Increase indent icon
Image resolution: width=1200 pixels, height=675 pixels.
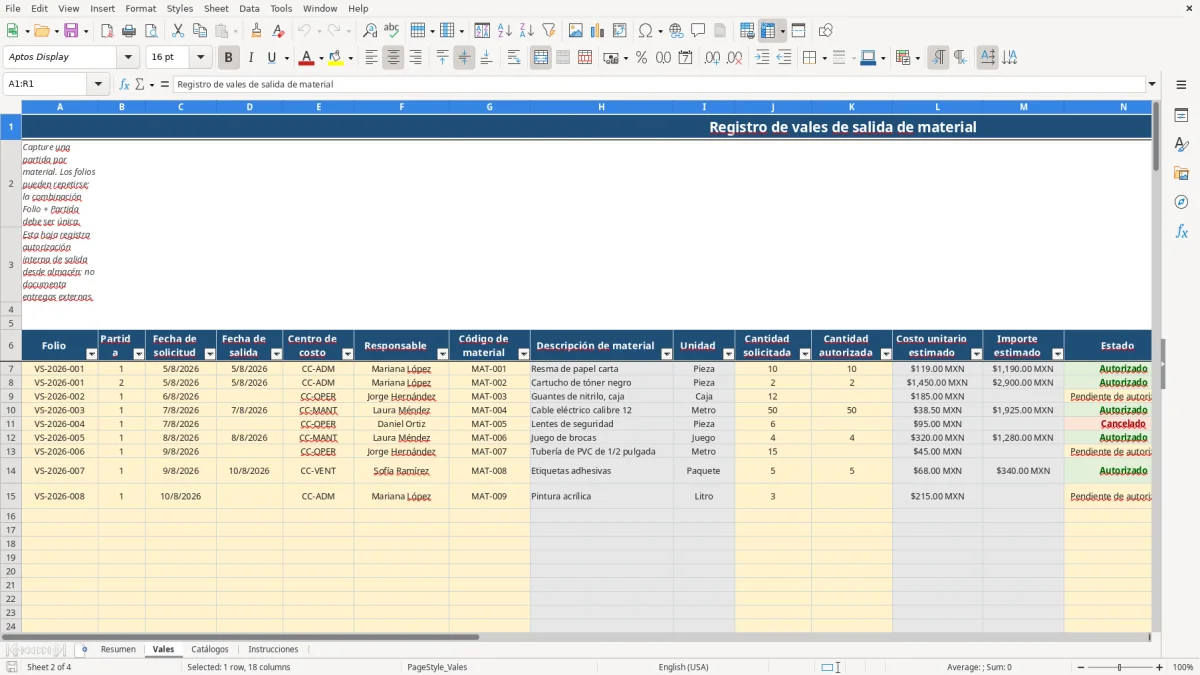click(x=762, y=57)
